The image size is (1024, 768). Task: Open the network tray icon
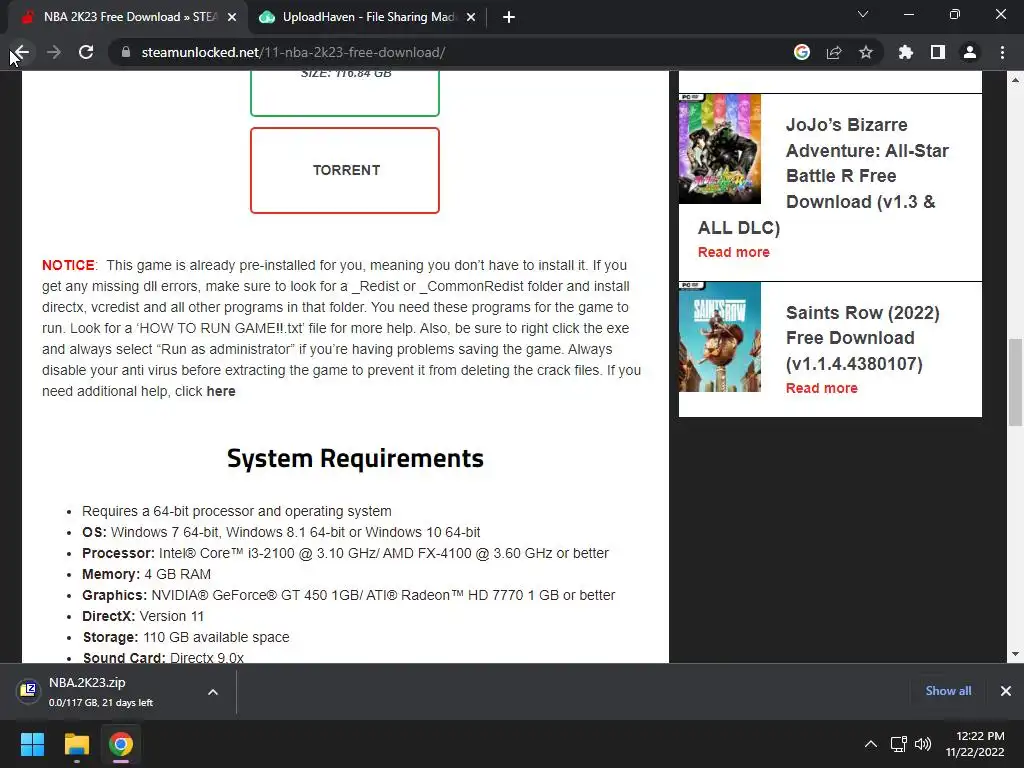coord(899,744)
